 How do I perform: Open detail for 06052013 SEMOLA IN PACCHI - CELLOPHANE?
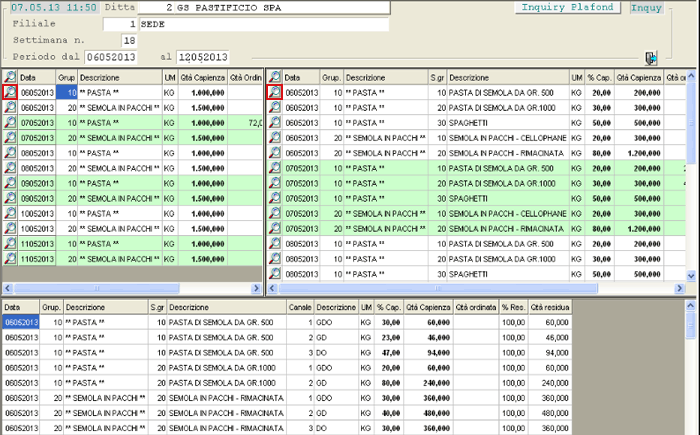click(x=275, y=138)
